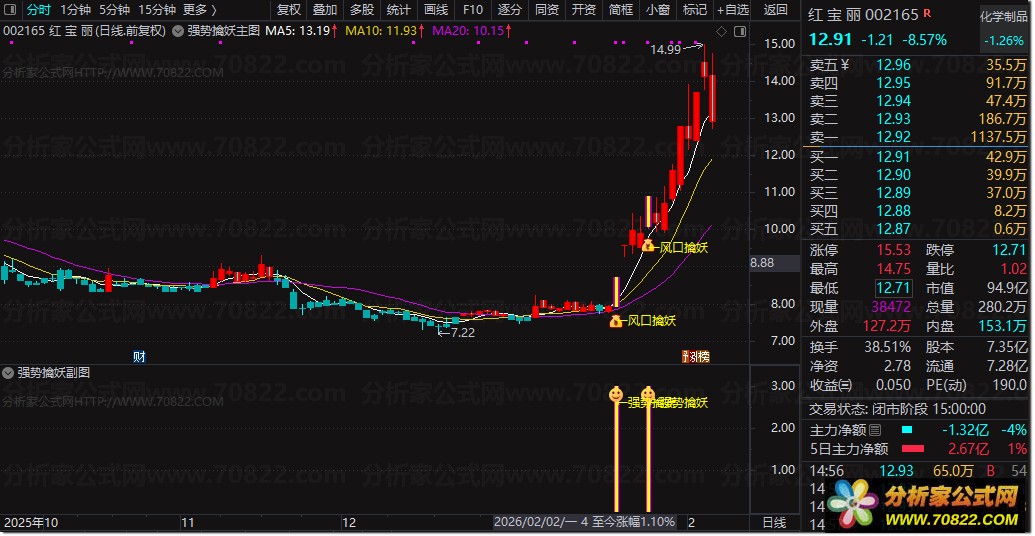Click the 财 finance marker icon on the chart
This screenshot has width=1035, height=536.
139,356
